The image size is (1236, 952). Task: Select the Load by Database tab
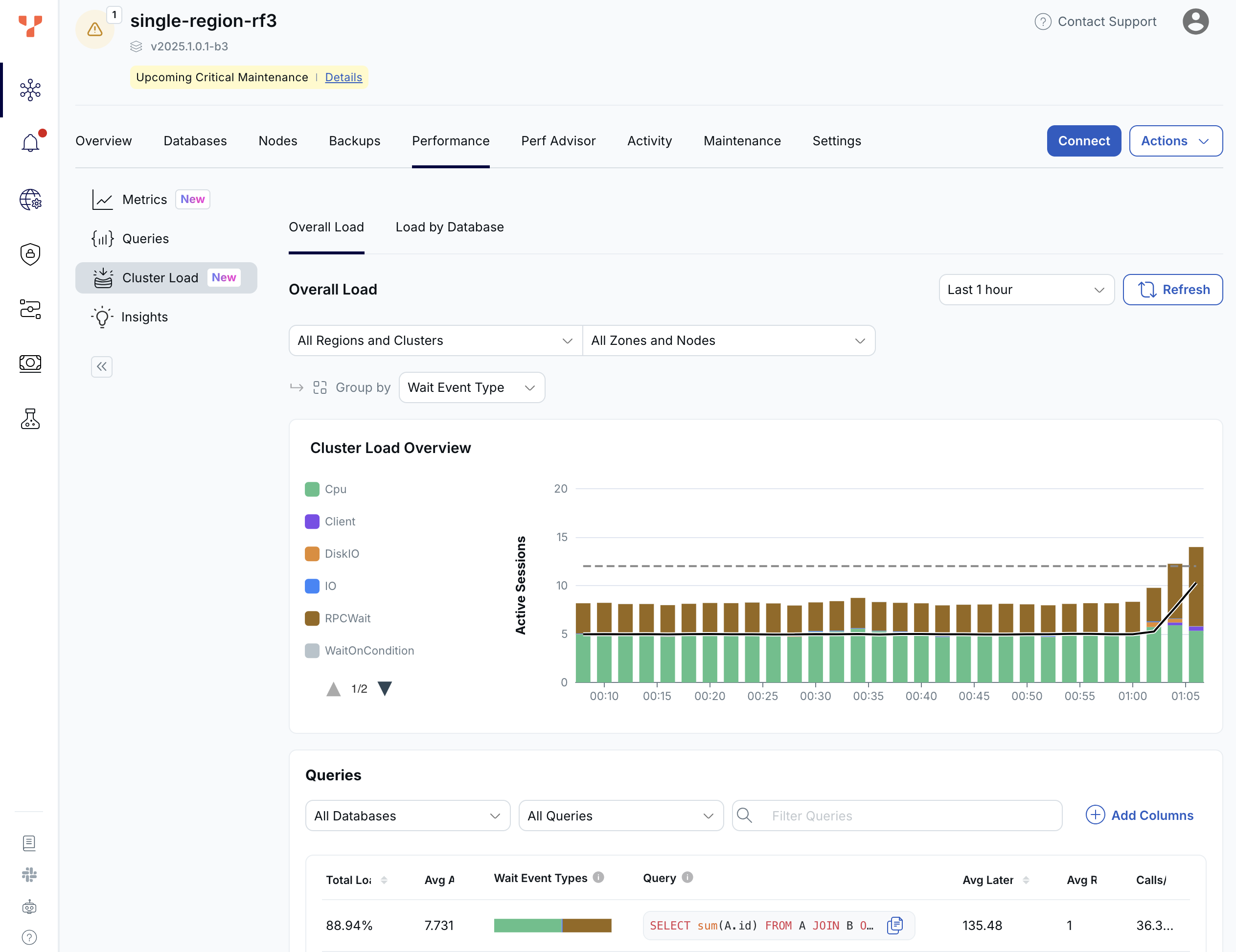pyautogui.click(x=449, y=227)
